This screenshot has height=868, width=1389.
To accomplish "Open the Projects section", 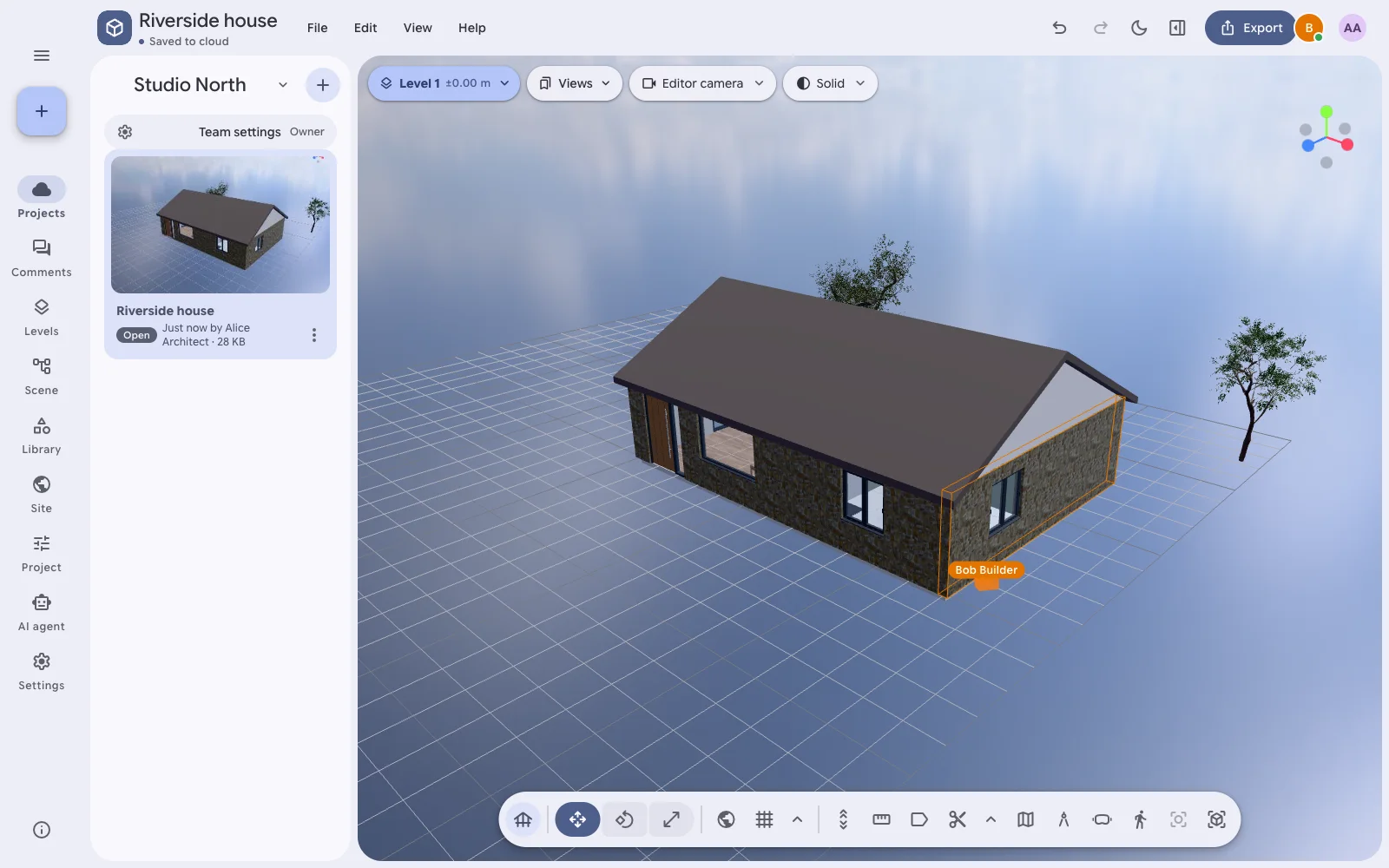I will (x=42, y=198).
